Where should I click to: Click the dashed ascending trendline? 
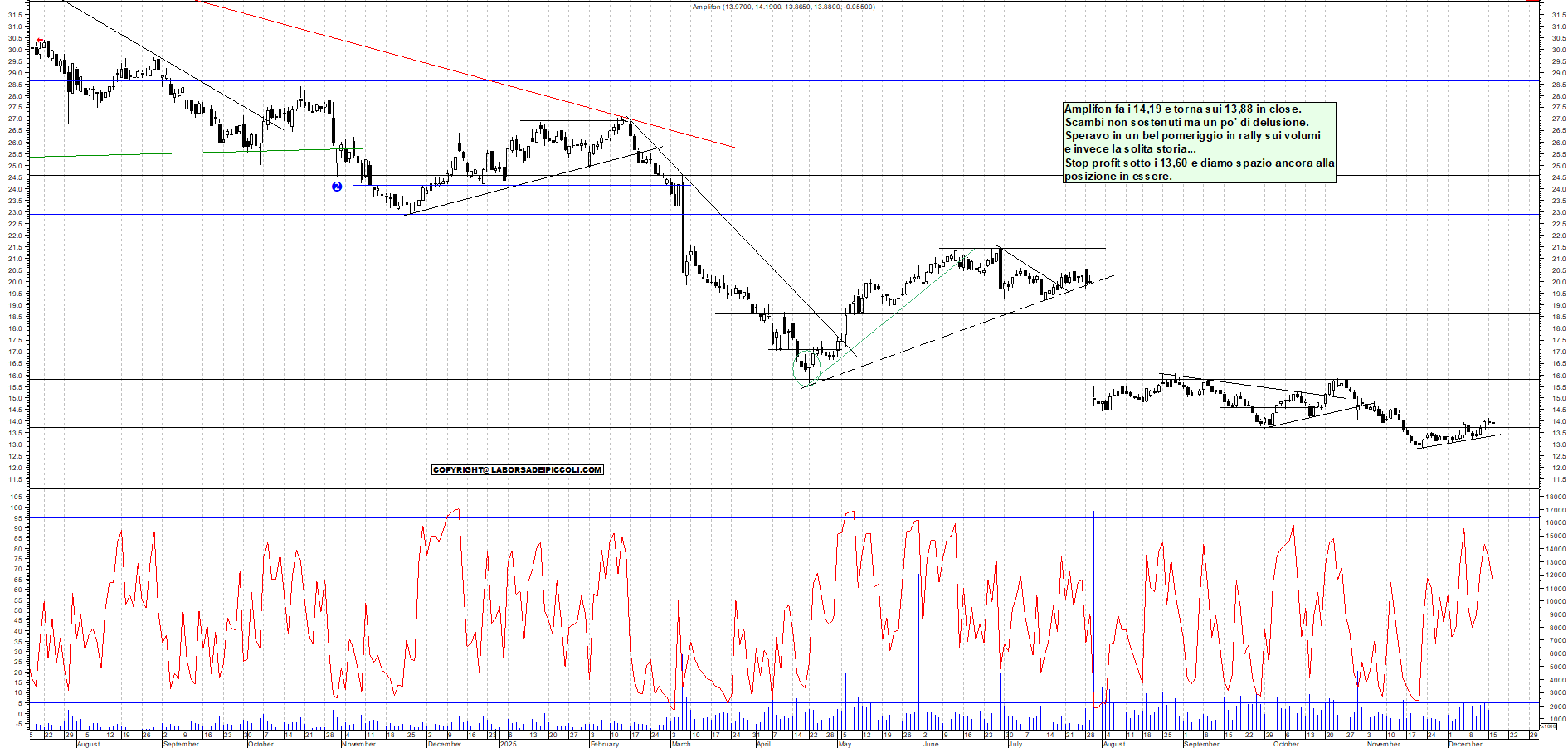point(954,330)
